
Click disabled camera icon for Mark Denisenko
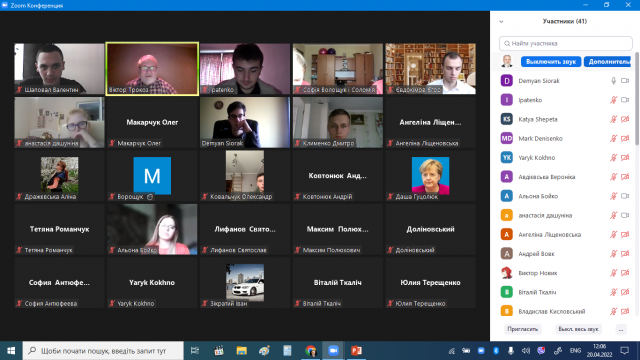[625, 138]
